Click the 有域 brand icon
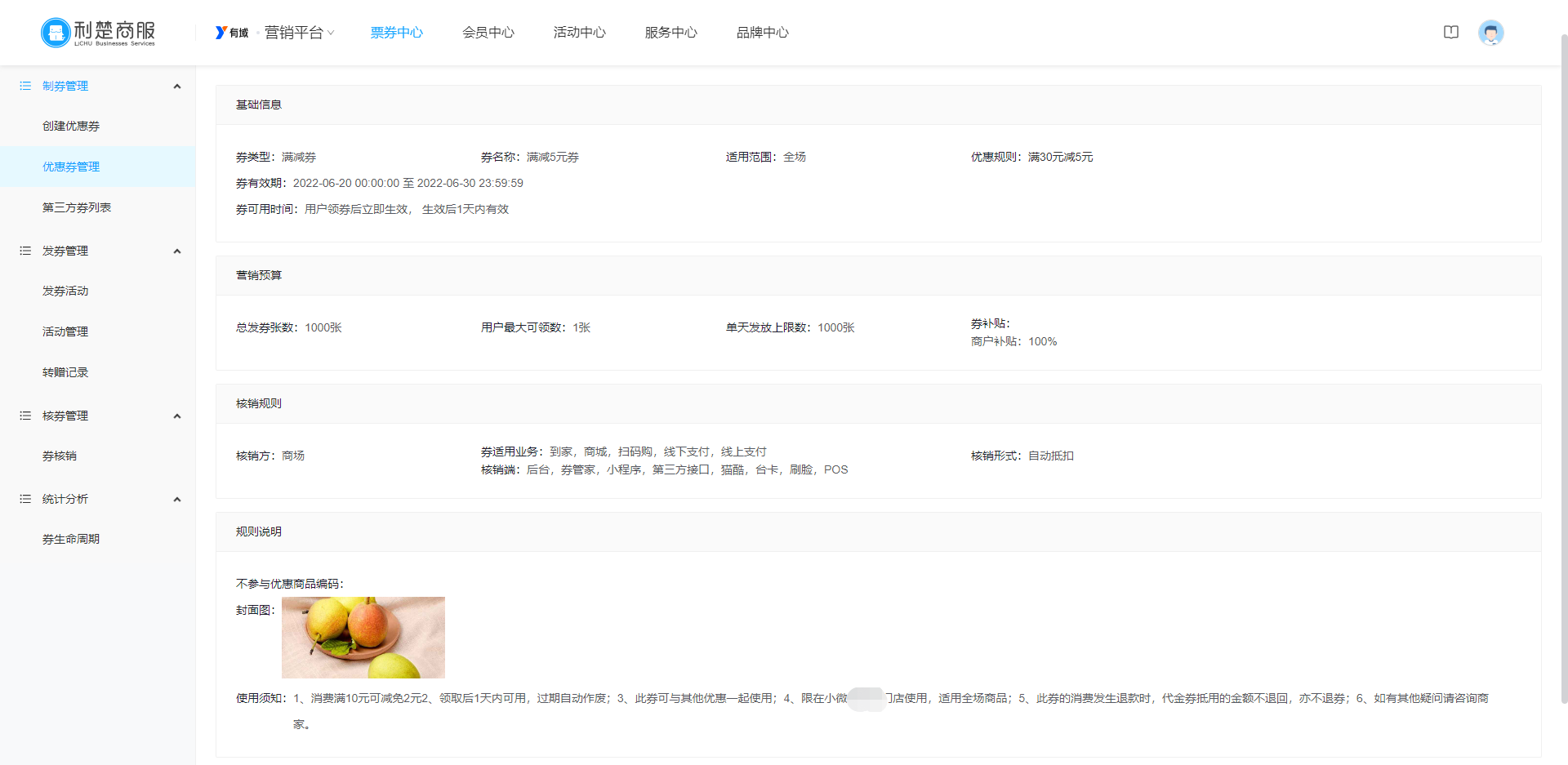This screenshot has width=1568, height=765. 232,33
